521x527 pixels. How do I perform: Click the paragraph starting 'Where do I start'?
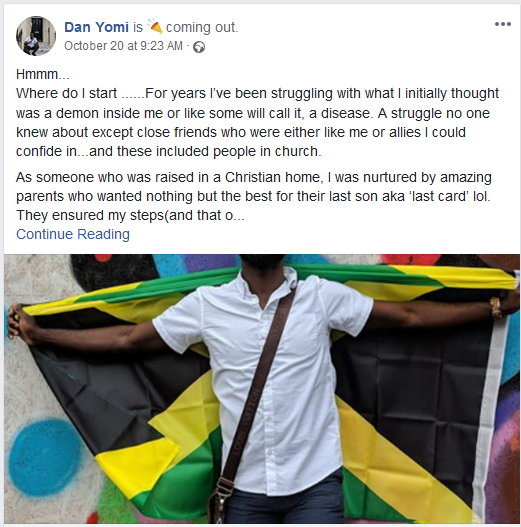tap(257, 122)
